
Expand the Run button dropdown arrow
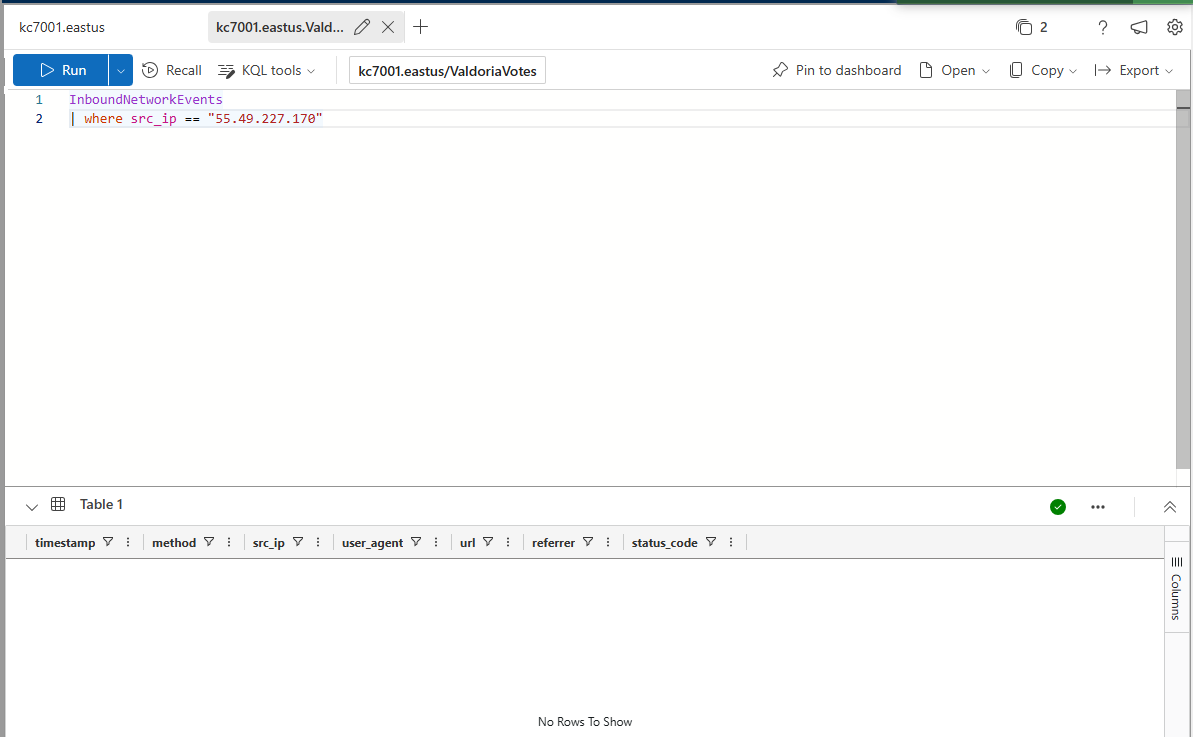tap(121, 70)
